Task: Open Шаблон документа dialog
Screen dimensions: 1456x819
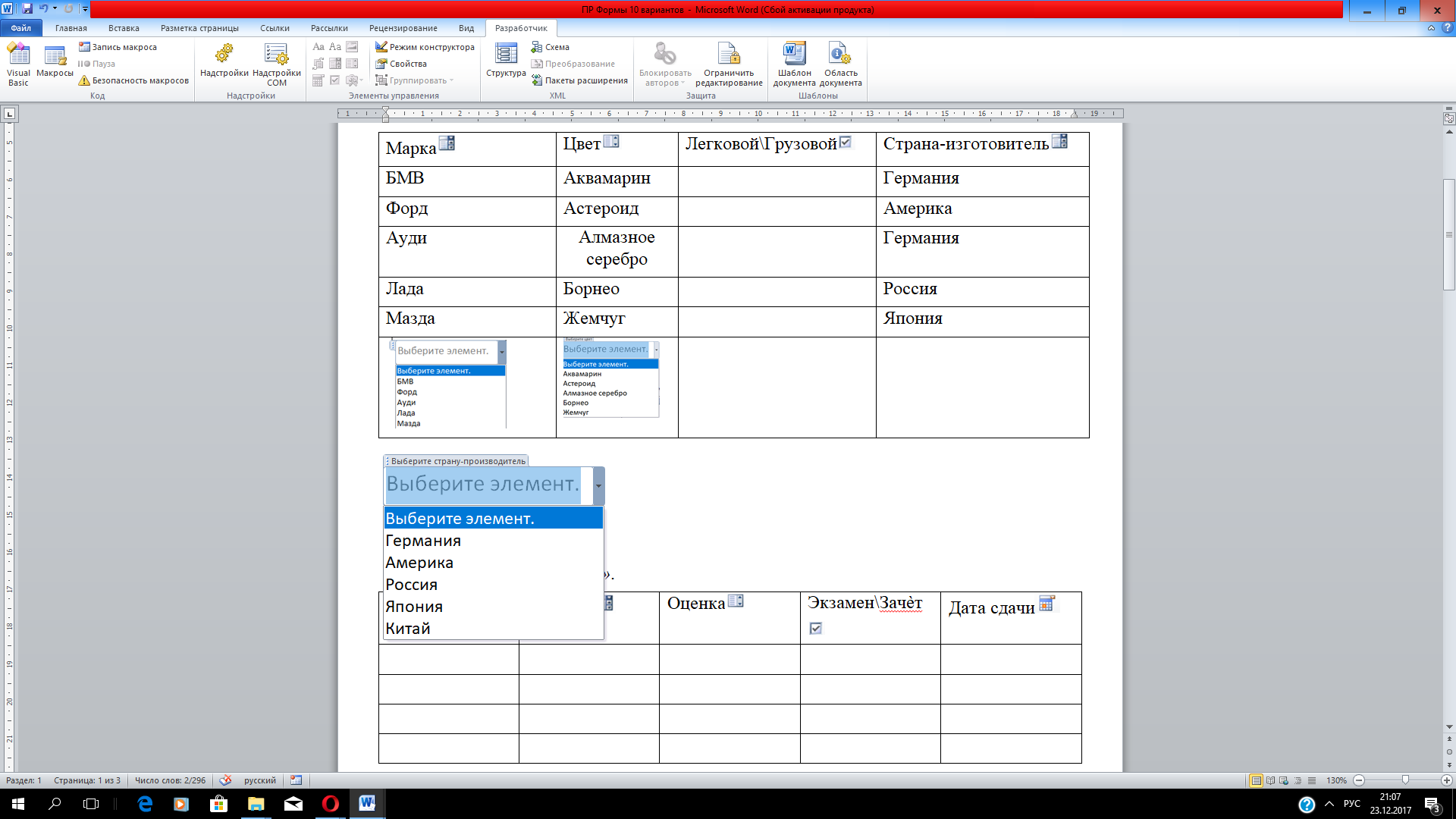Action: point(794,64)
